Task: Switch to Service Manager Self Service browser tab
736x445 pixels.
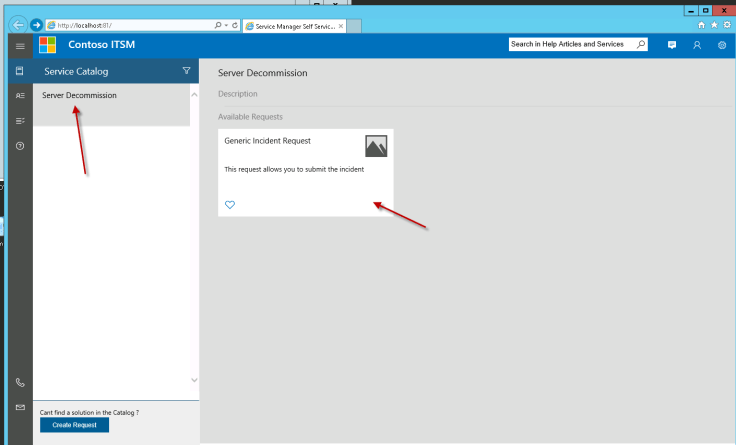Action: point(293,25)
